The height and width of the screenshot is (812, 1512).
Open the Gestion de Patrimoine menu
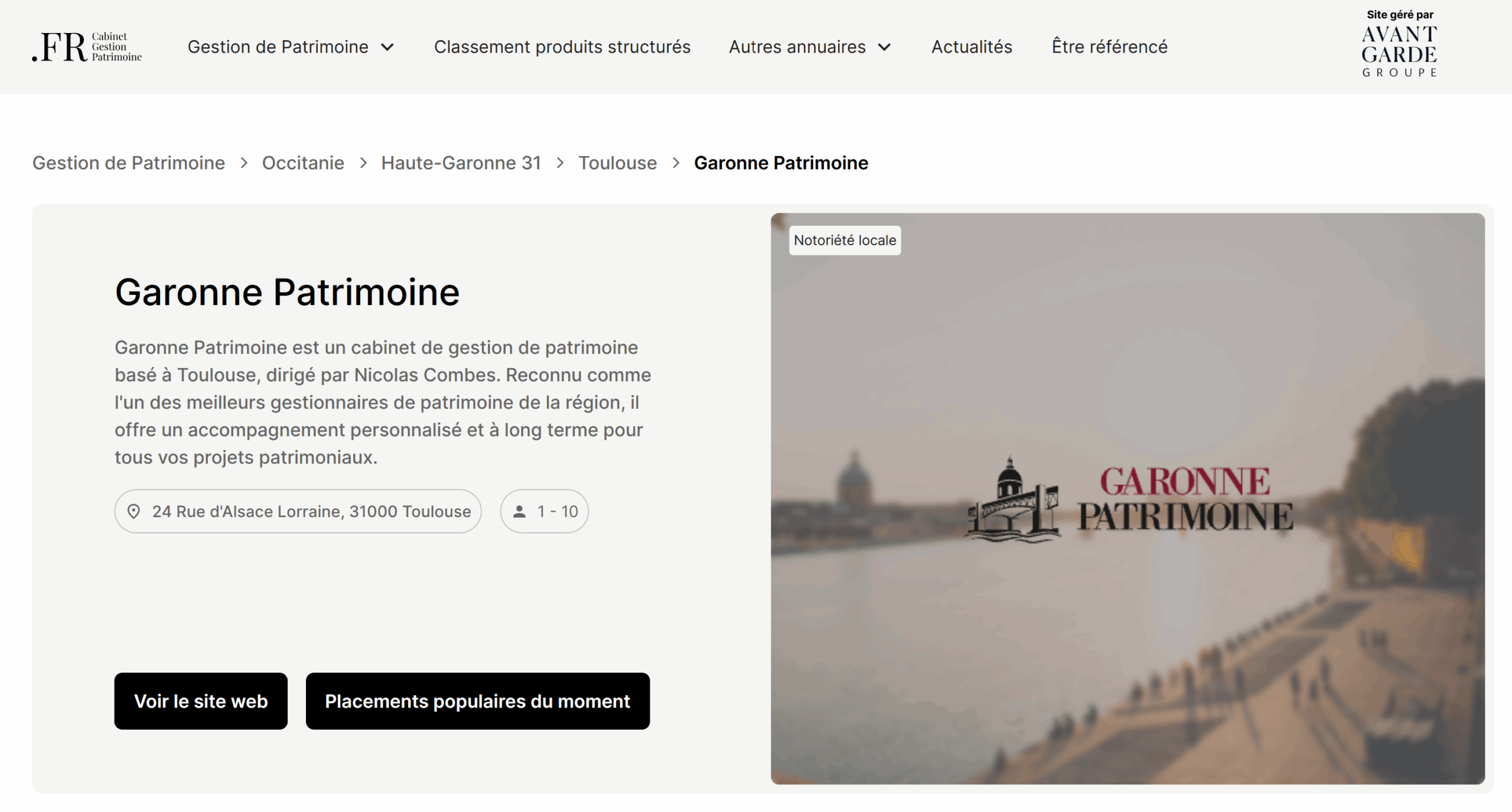[278, 47]
